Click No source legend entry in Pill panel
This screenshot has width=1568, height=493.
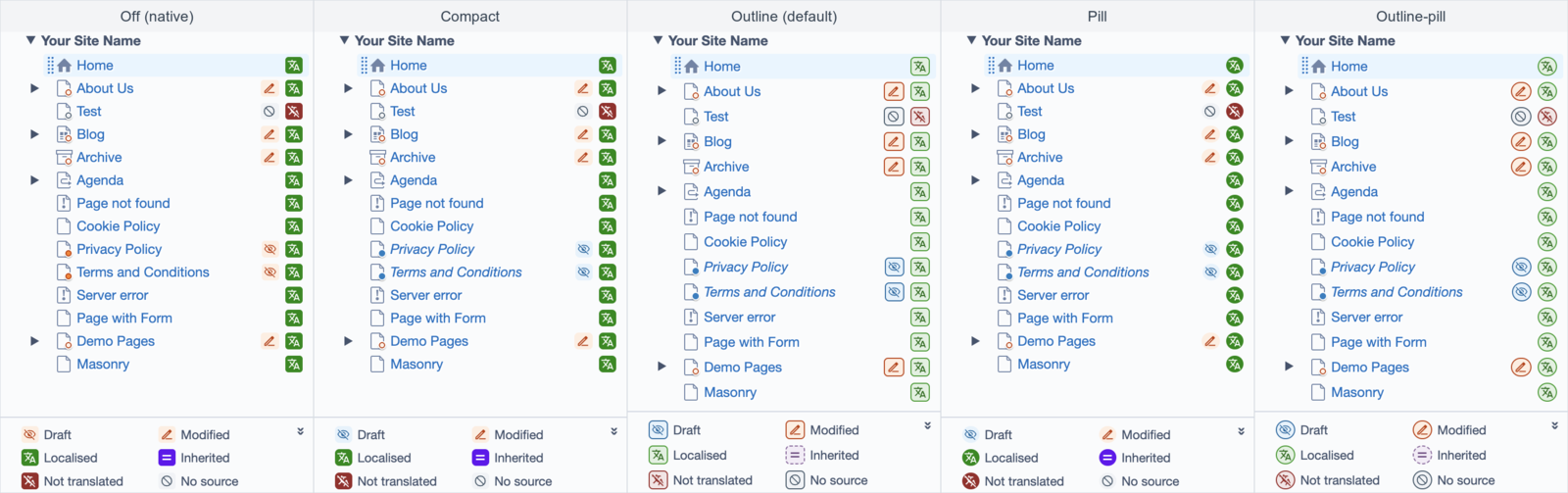[x=1139, y=481]
